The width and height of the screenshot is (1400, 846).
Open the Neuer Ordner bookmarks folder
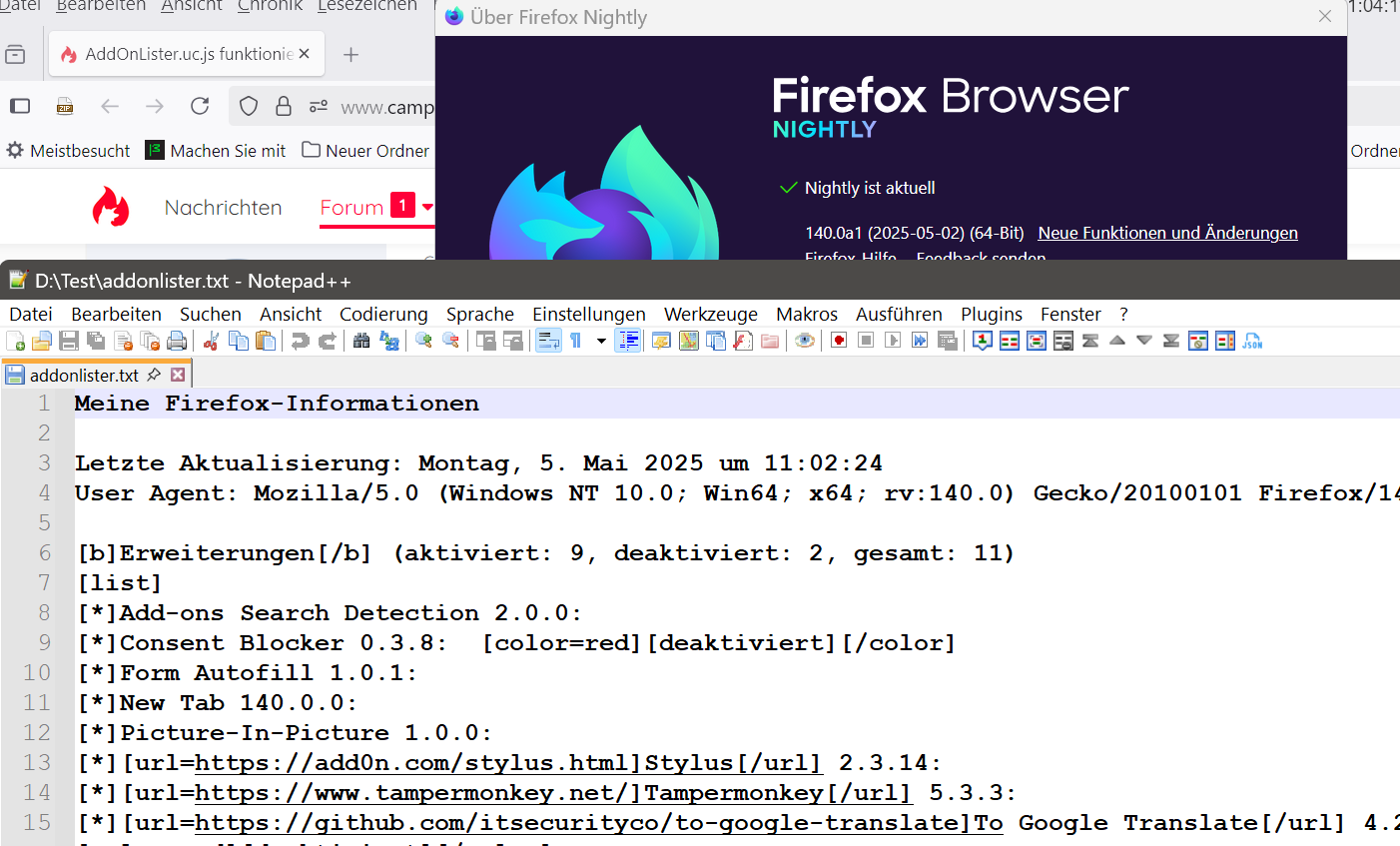pos(365,151)
